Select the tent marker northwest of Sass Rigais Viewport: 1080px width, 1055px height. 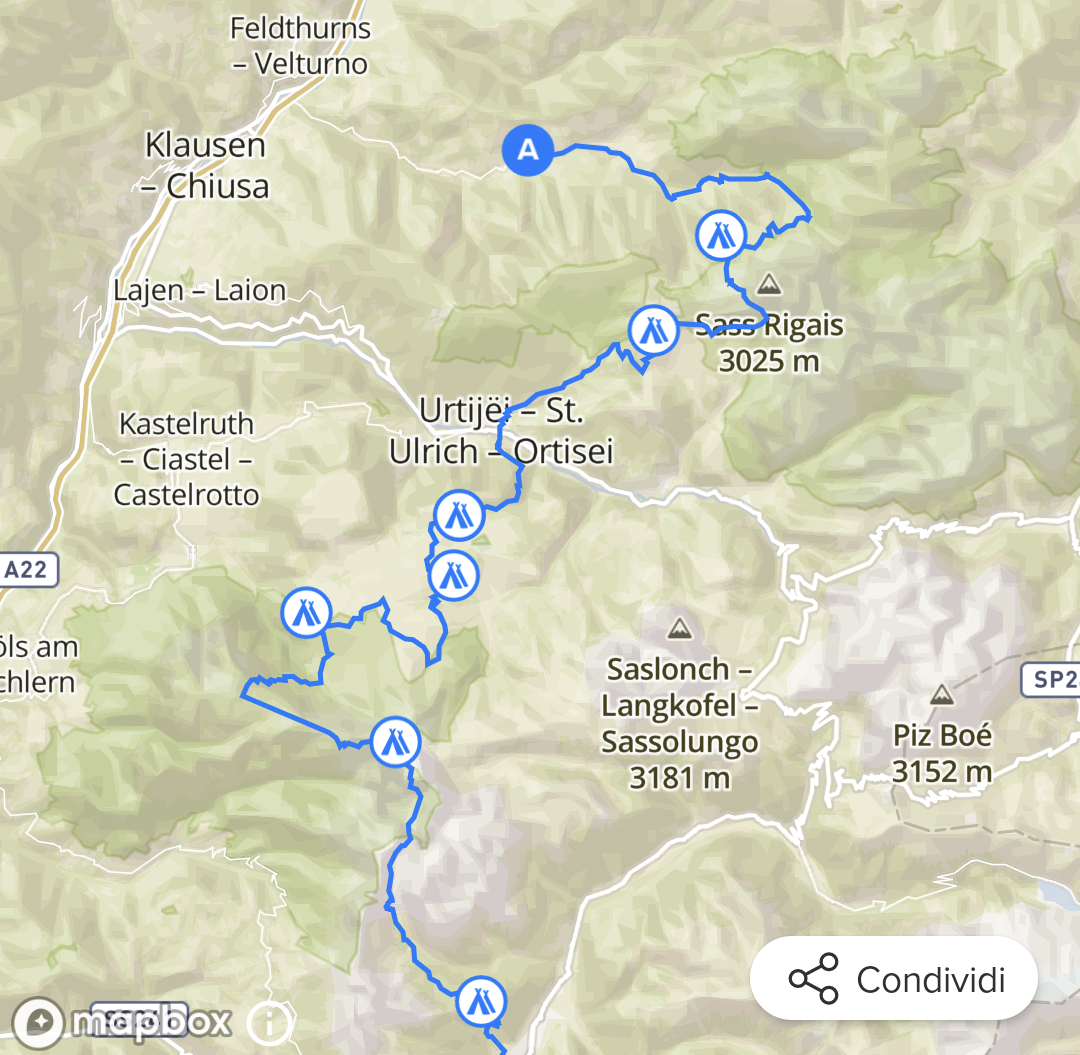[x=721, y=236]
